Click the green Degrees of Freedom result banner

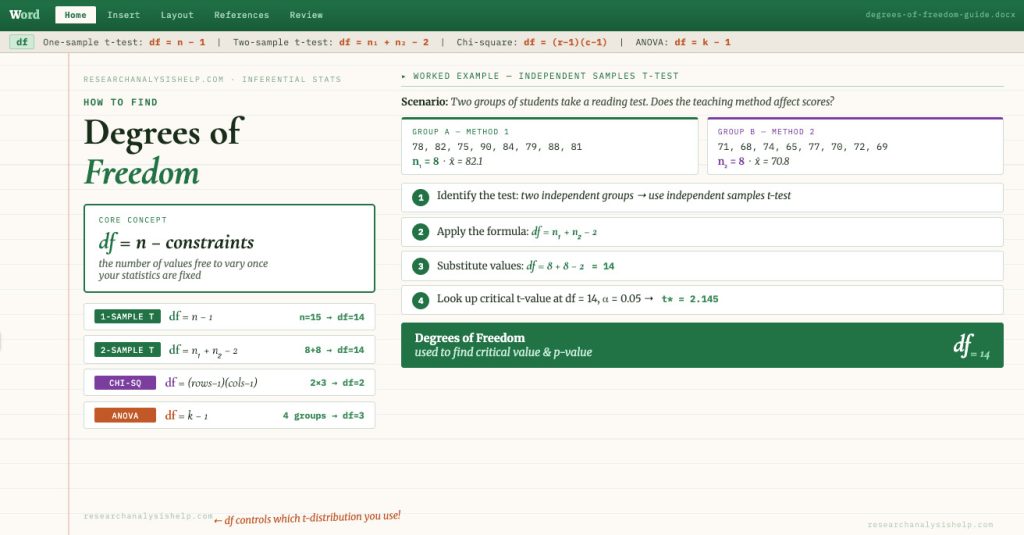click(701, 345)
